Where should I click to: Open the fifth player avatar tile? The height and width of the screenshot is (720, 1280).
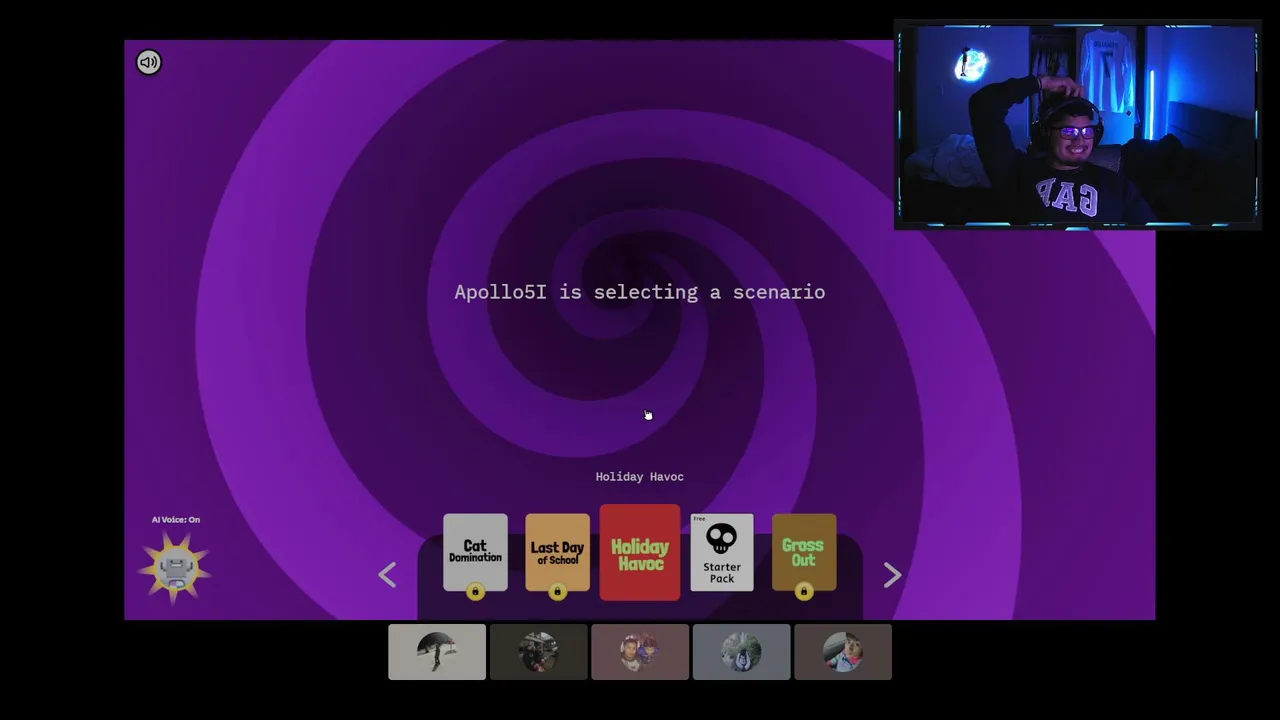tap(843, 652)
